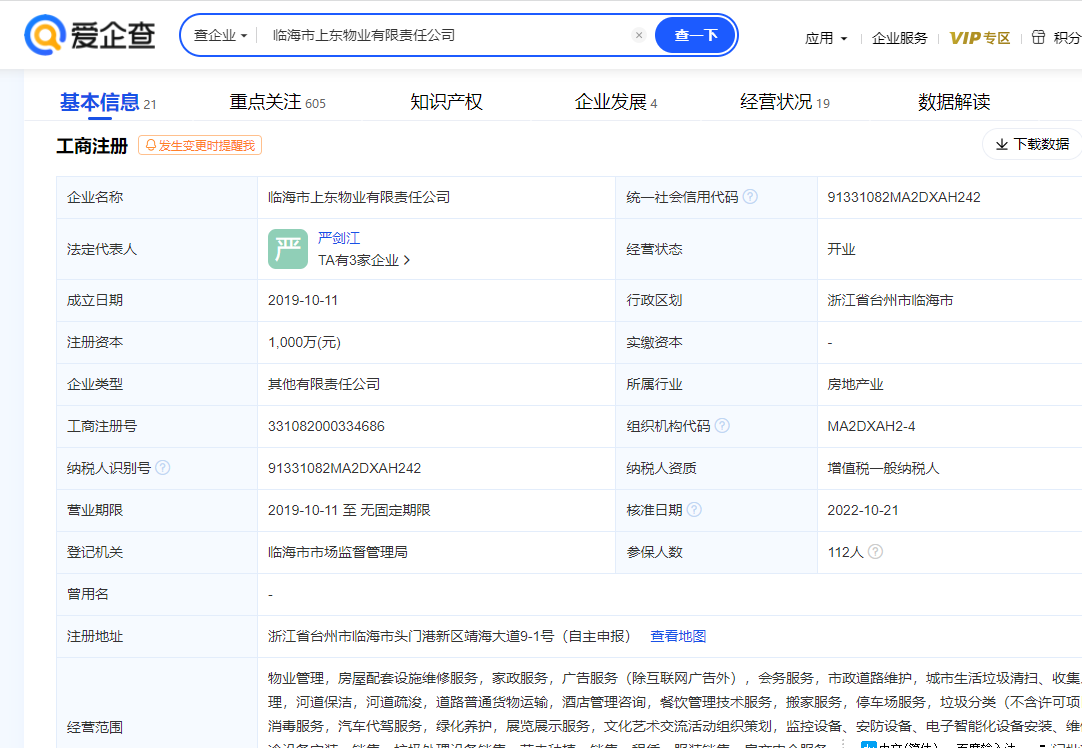Click the 爱企查 logo
Screen dimensions: 1082x748
(90, 35)
